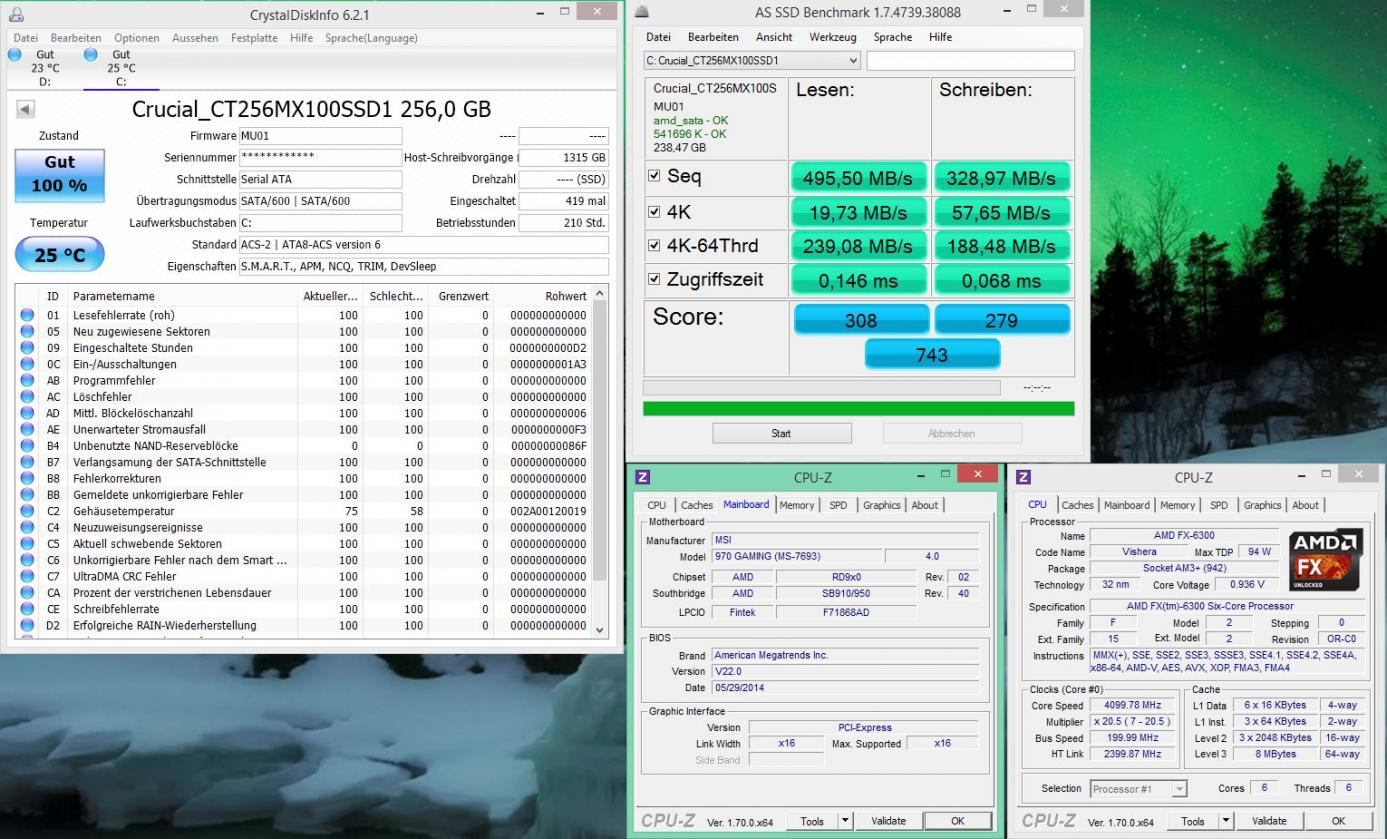Click the 4K write result 57,65 MB/s
This screenshot has height=839, width=1387.
[x=1002, y=212]
